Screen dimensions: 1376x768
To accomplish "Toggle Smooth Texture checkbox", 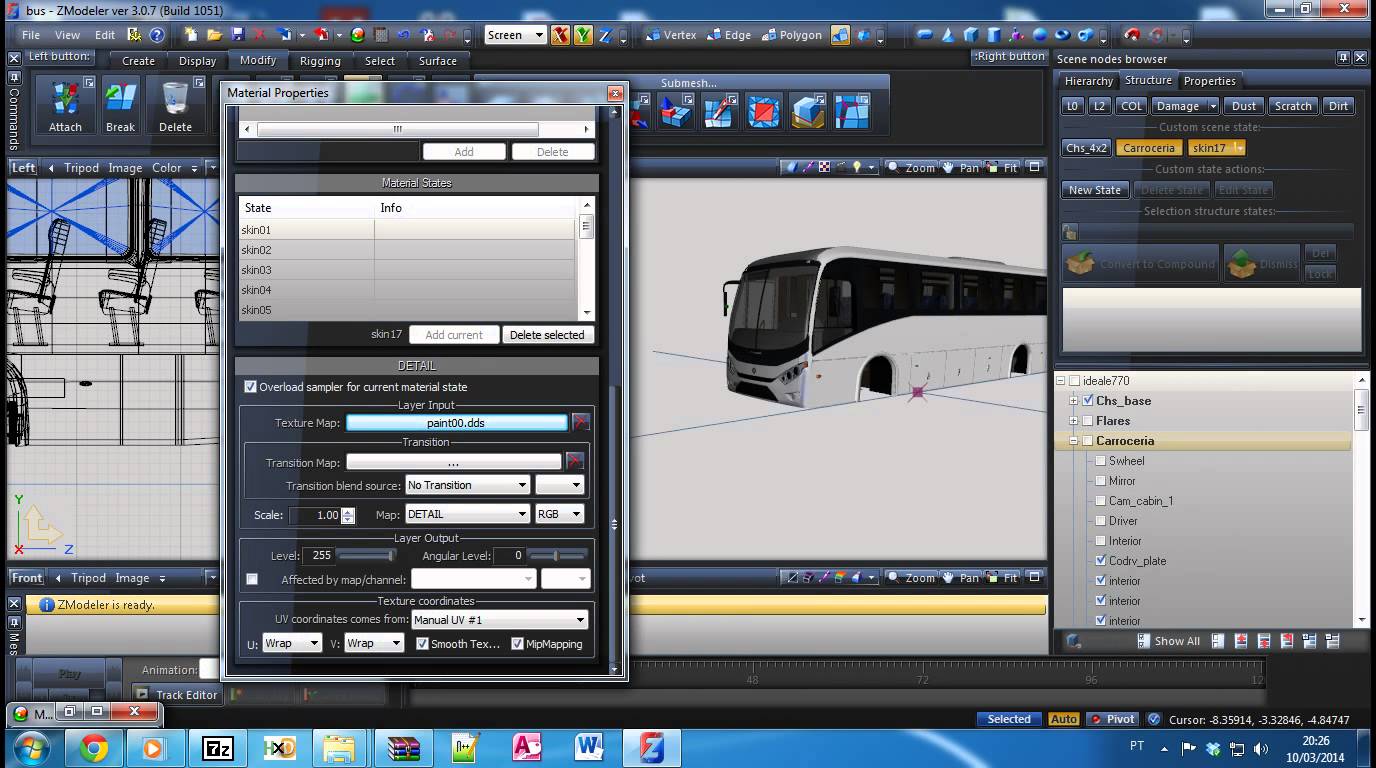I will 422,644.
